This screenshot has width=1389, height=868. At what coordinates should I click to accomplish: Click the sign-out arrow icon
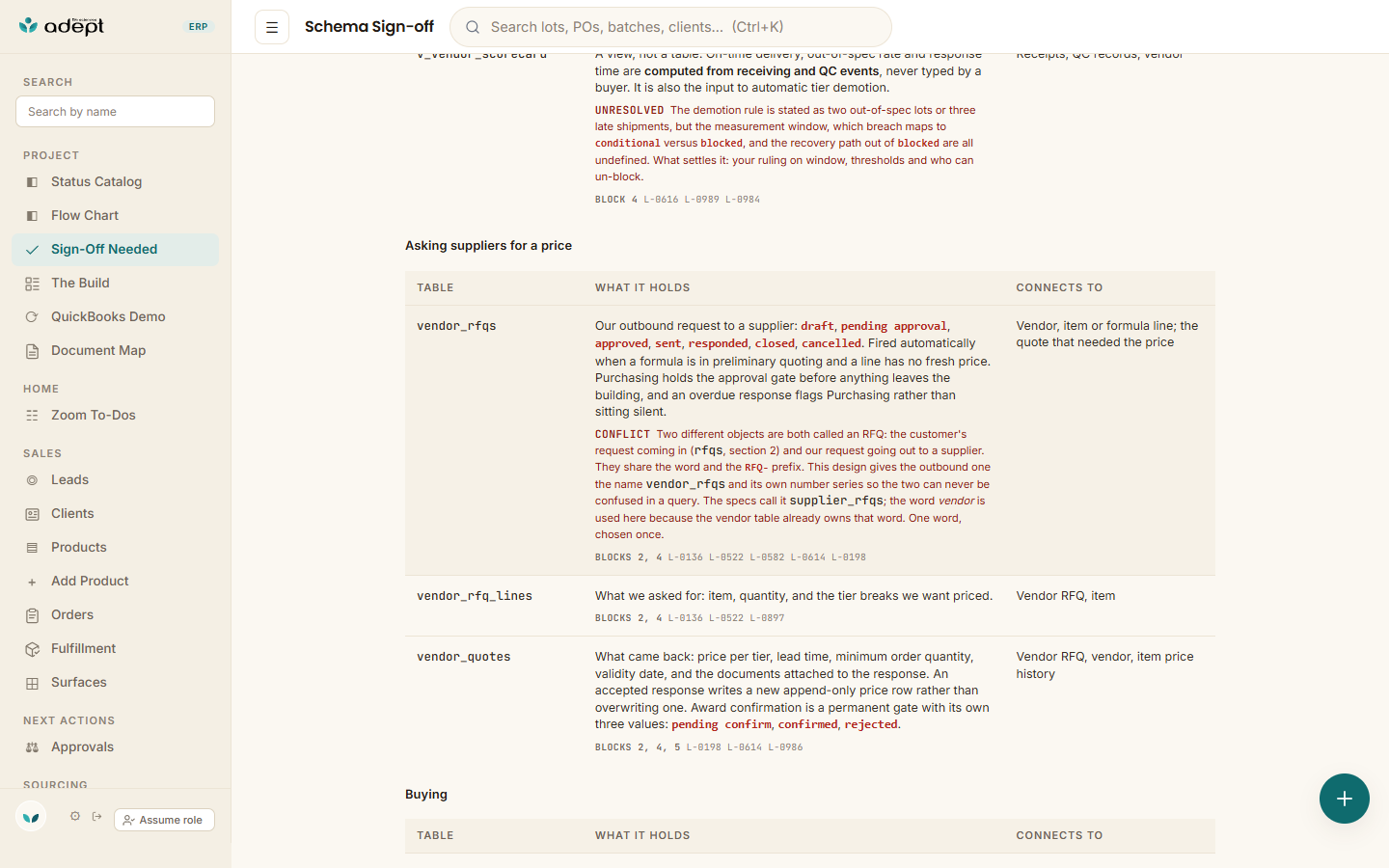[x=97, y=817]
